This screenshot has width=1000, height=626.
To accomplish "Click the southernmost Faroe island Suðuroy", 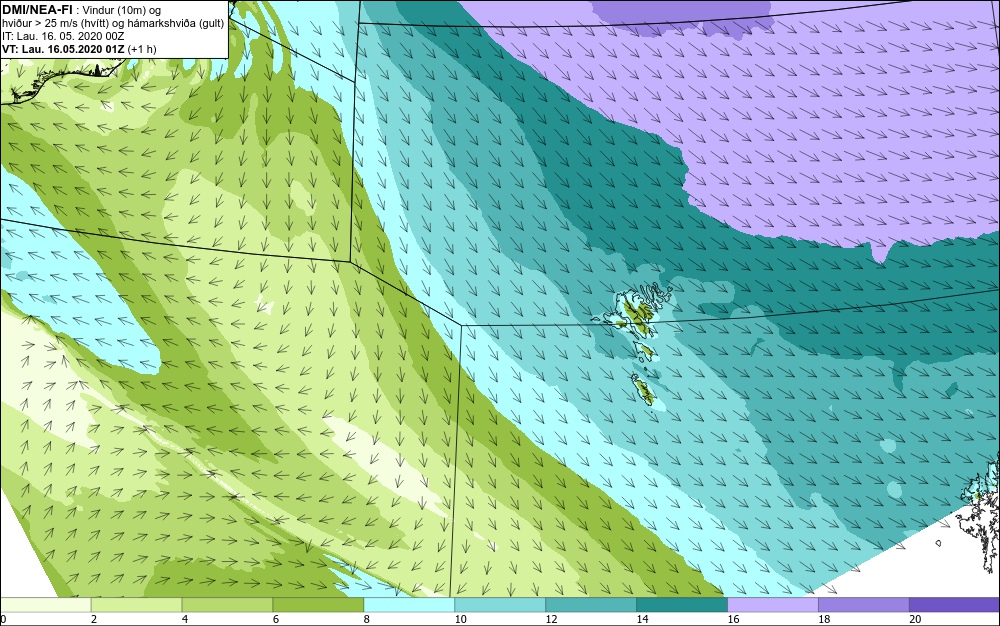I will pos(645,390).
